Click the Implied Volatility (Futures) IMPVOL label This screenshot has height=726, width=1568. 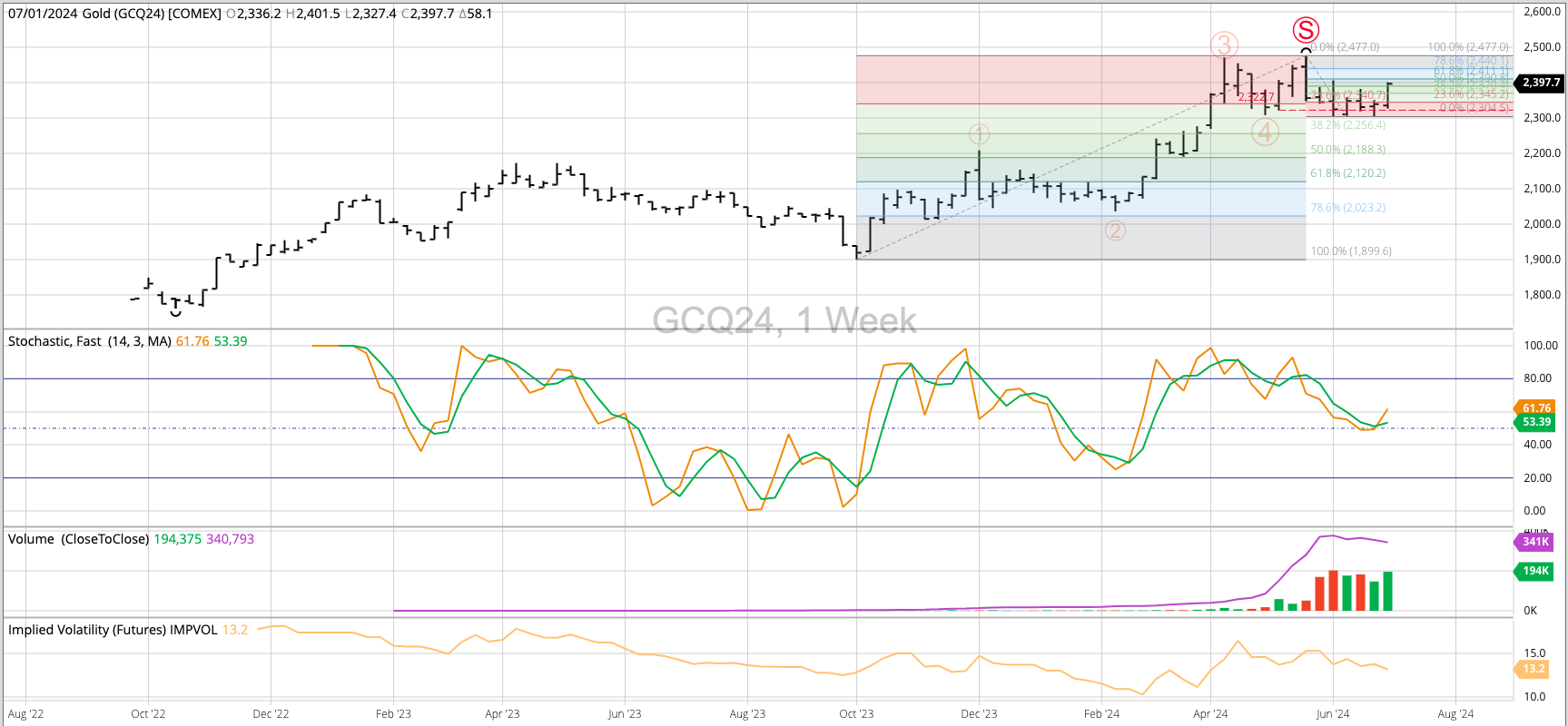click(x=113, y=630)
